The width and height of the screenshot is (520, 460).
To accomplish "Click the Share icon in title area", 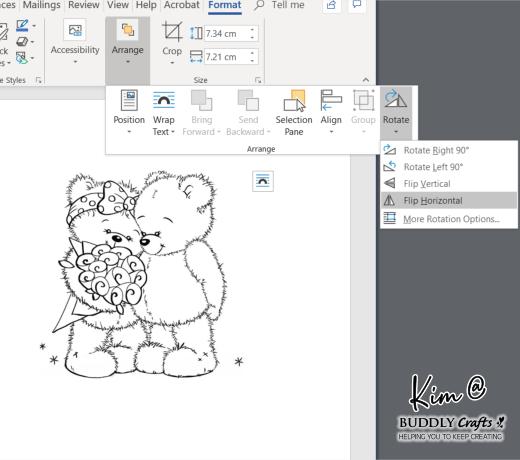I will 331,5.
